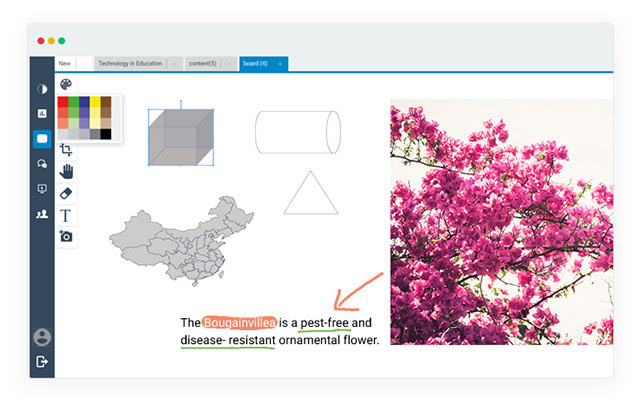Select the hand pan tool
Image resolution: width=640 pixels, height=410 pixels.
[x=66, y=171]
